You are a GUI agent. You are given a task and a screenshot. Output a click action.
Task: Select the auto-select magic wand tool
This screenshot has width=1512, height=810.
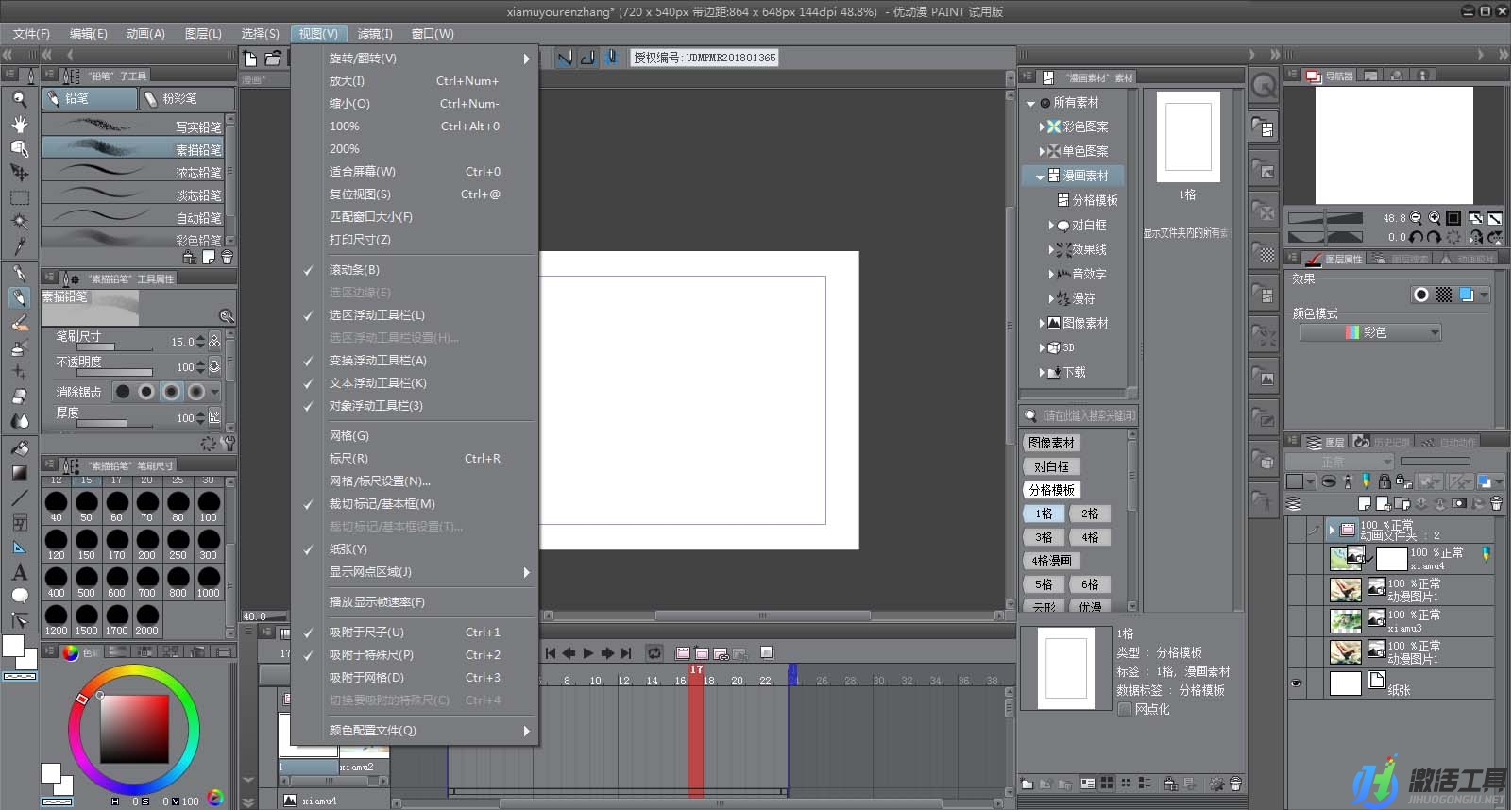point(19,222)
